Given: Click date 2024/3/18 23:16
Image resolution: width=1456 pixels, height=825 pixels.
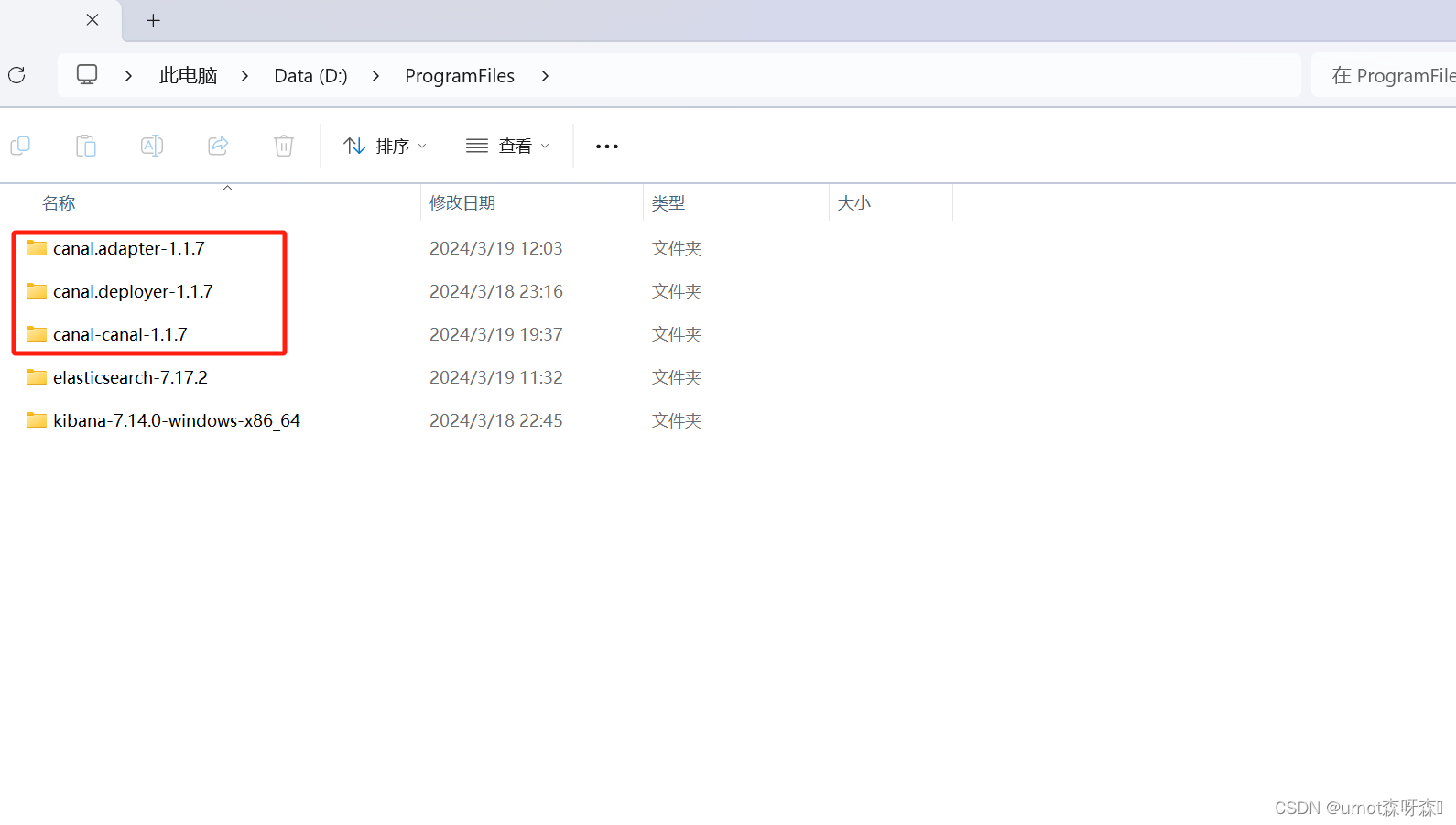Looking at the screenshot, I should [496, 291].
